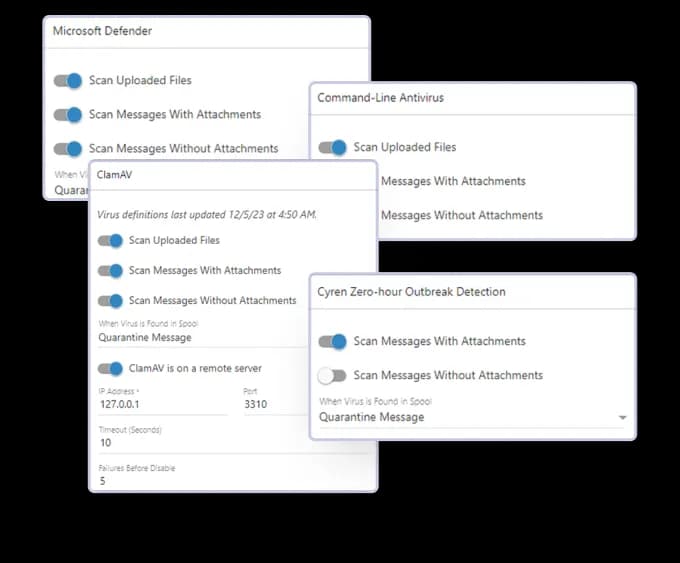This screenshot has width=680, height=563.
Task: Click the Failures Before Disable field
Action: (230, 480)
